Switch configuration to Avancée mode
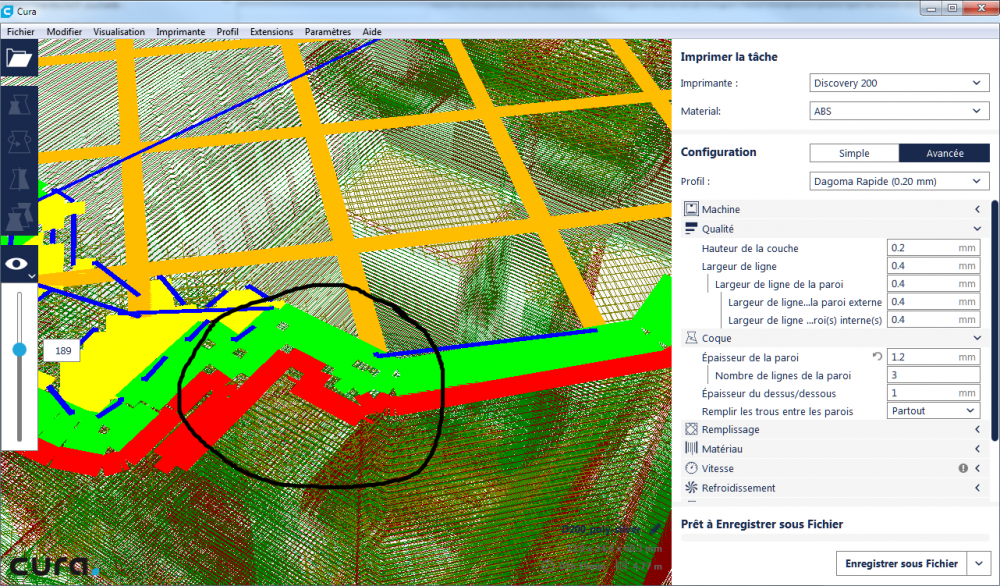Viewport: 1000px width, 586px height. point(945,153)
